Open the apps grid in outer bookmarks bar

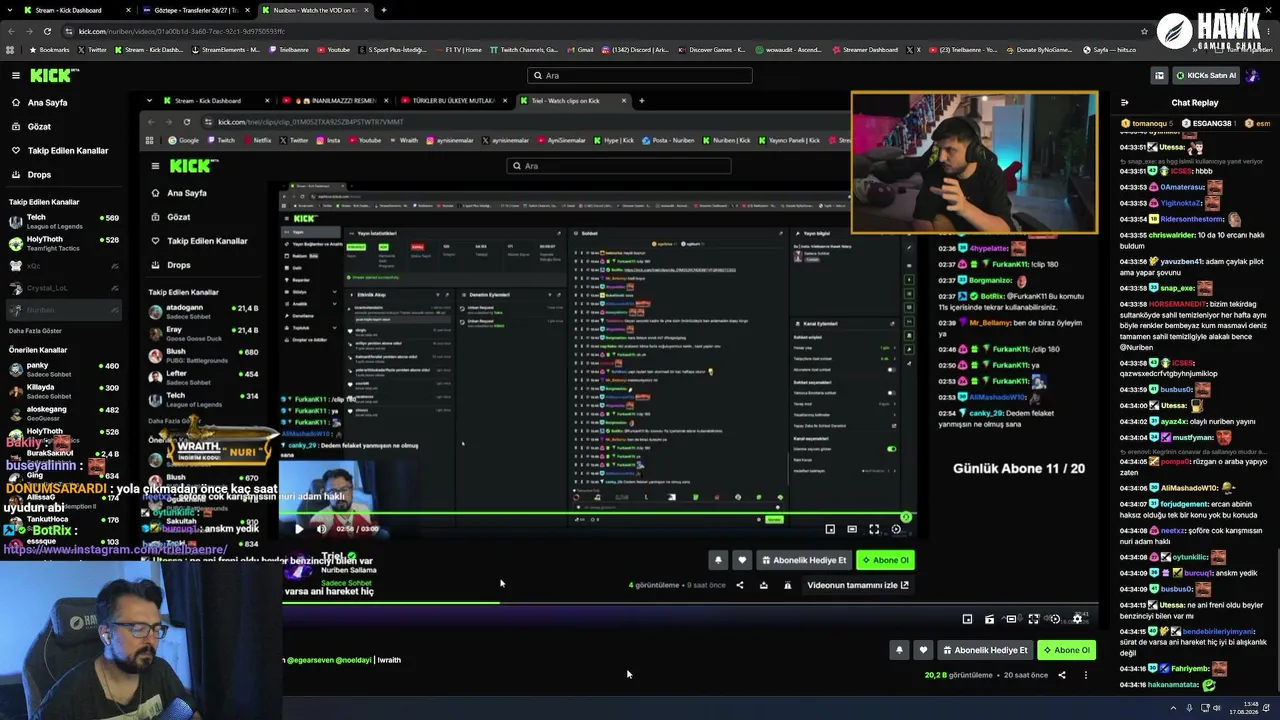10,49
